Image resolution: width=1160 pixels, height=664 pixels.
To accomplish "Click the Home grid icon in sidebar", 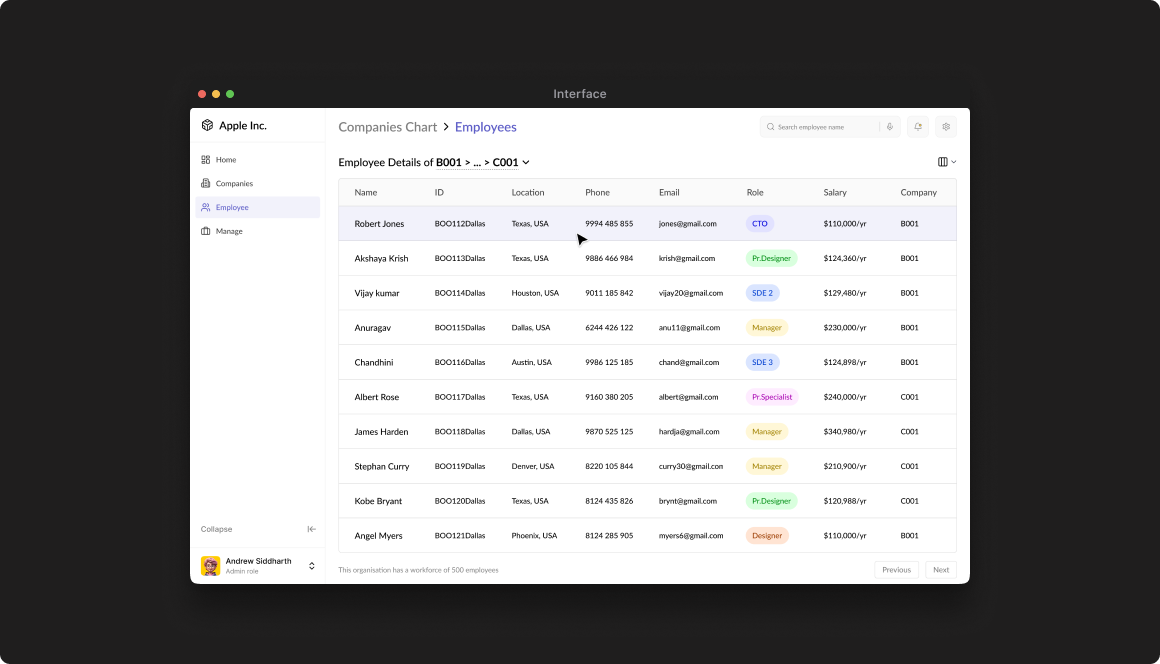I will click(x=206, y=160).
